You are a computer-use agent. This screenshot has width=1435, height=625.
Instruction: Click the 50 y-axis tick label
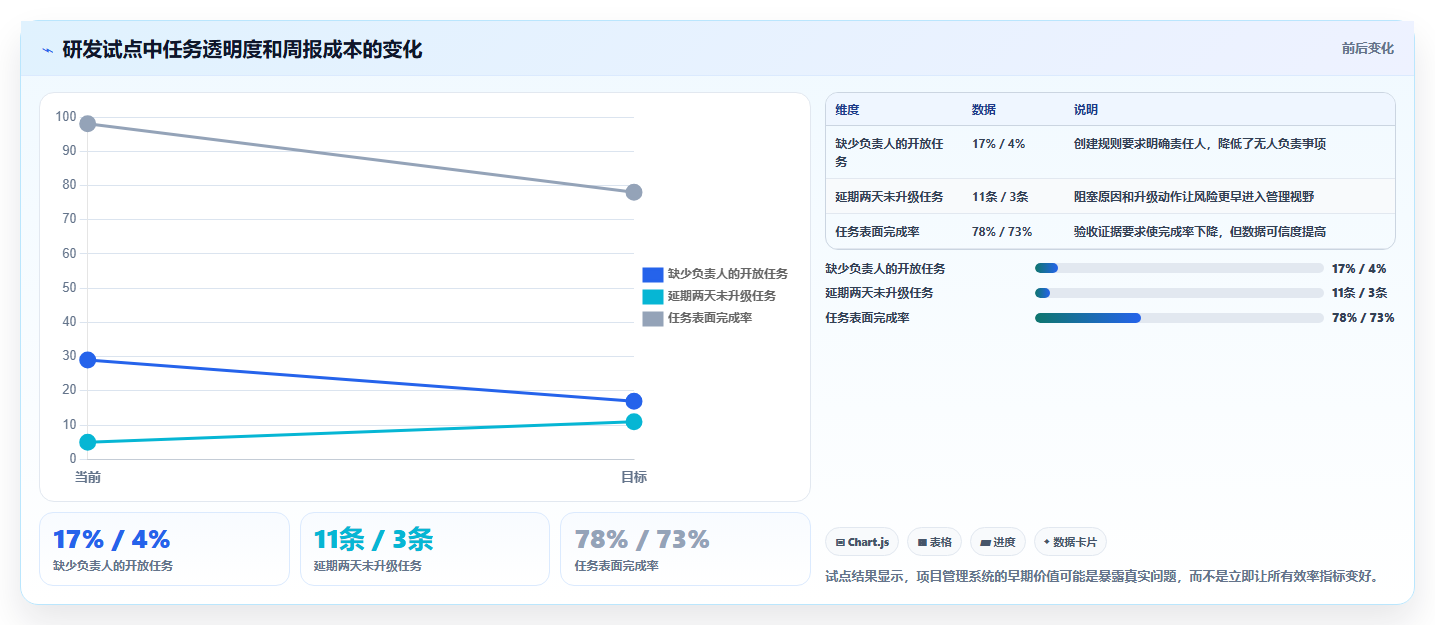pyautogui.click(x=69, y=288)
